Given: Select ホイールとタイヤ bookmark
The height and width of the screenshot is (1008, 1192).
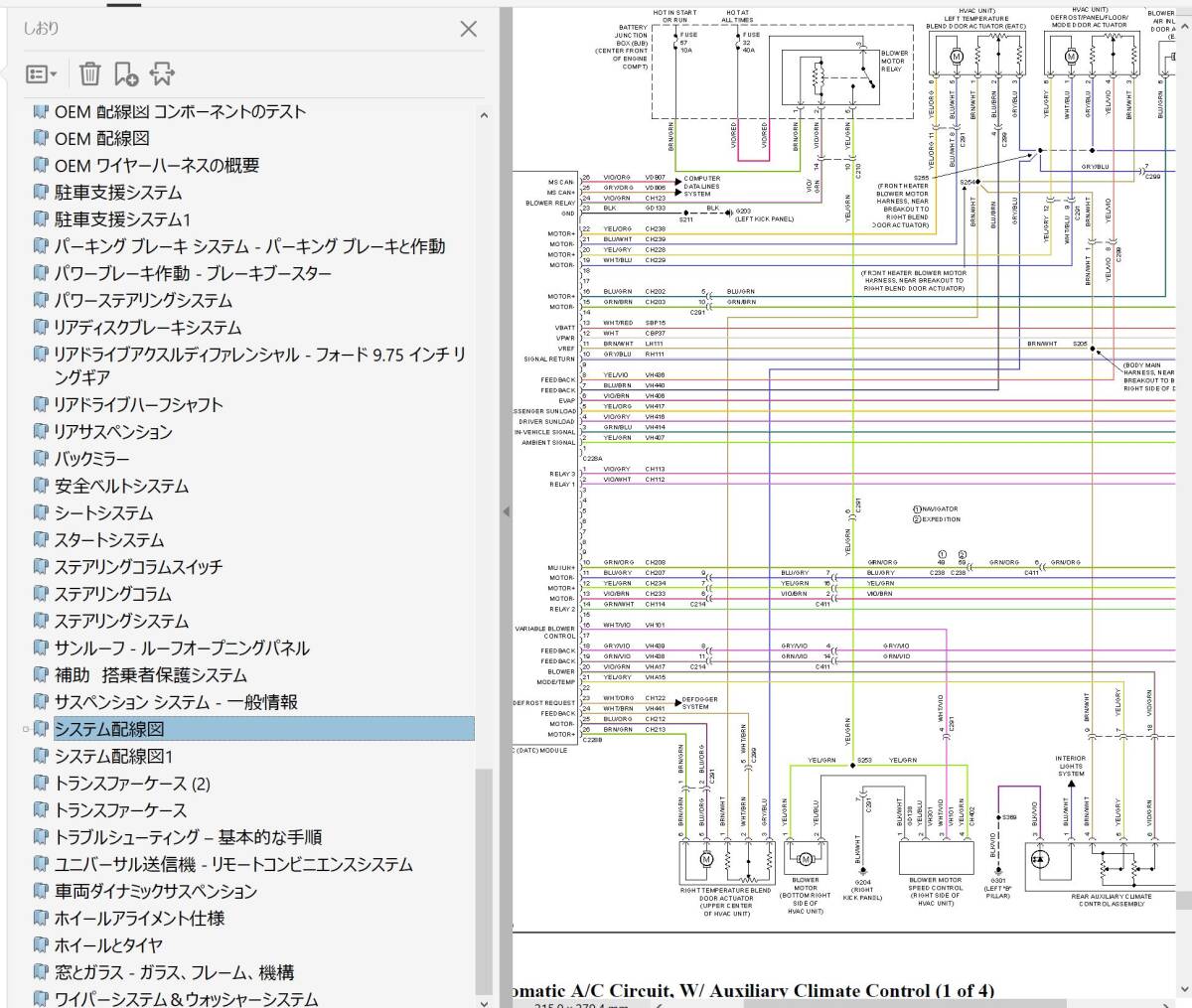Looking at the screenshot, I should [x=108, y=945].
